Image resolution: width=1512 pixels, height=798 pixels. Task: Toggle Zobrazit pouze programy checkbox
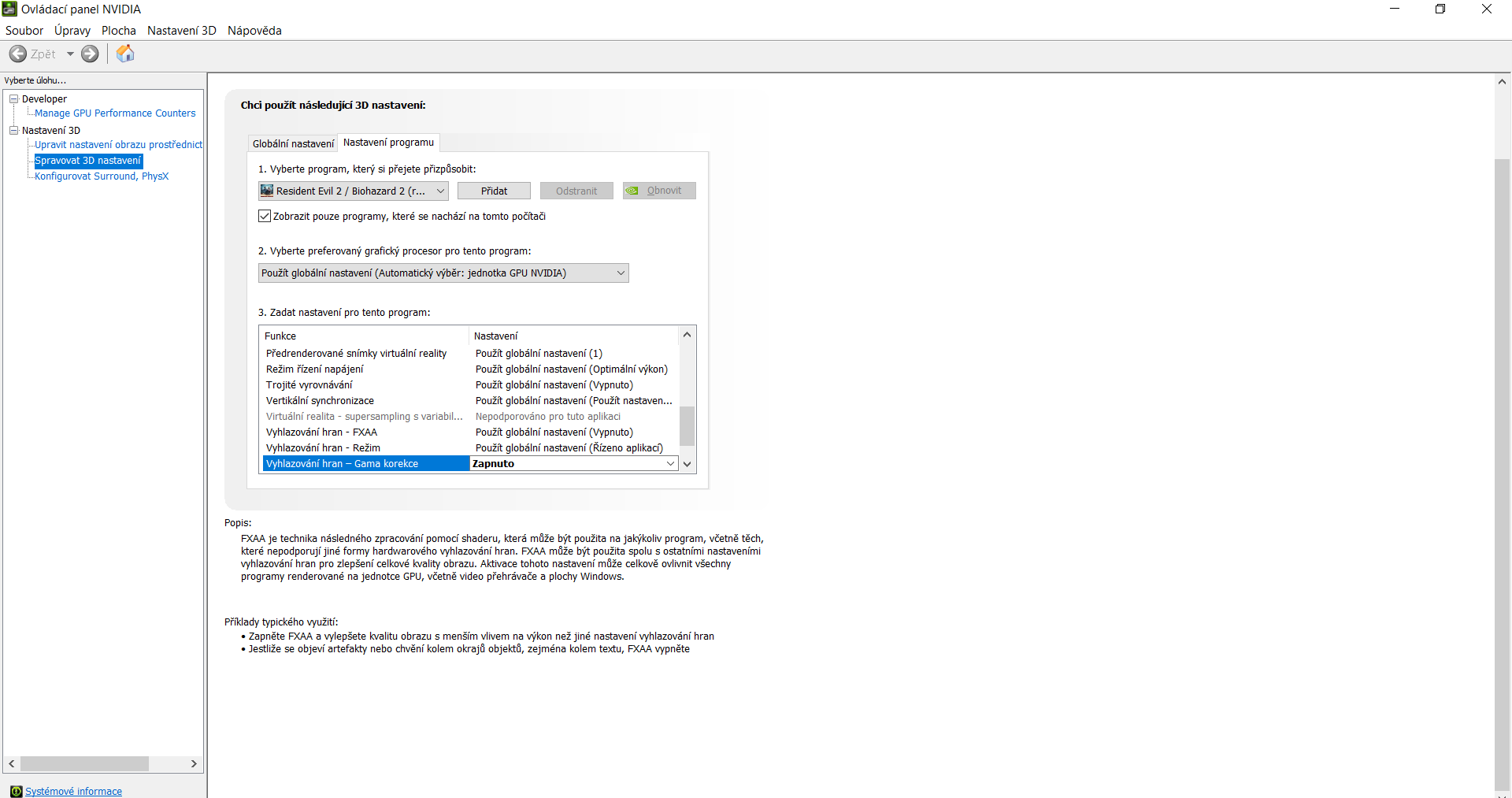(265, 216)
